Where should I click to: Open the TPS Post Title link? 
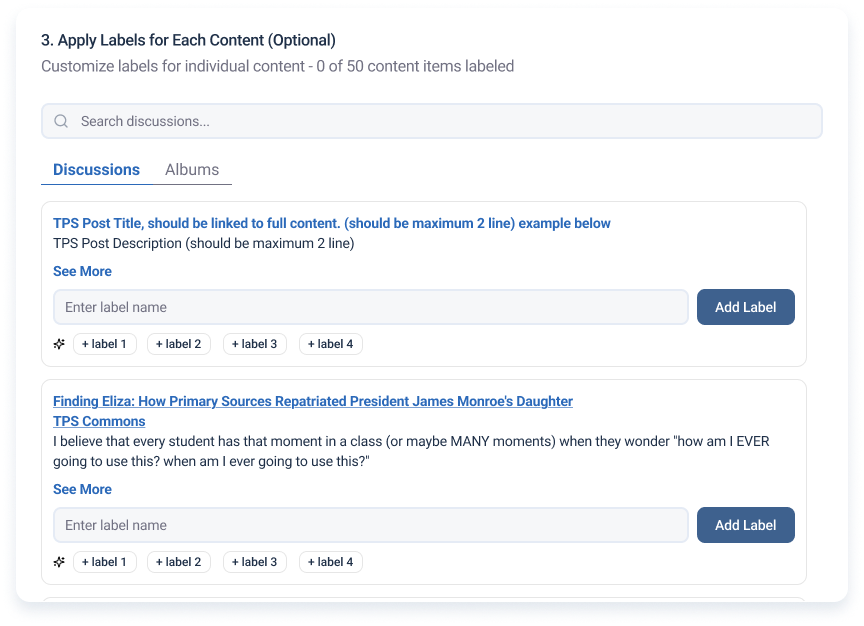coord(332,223)
